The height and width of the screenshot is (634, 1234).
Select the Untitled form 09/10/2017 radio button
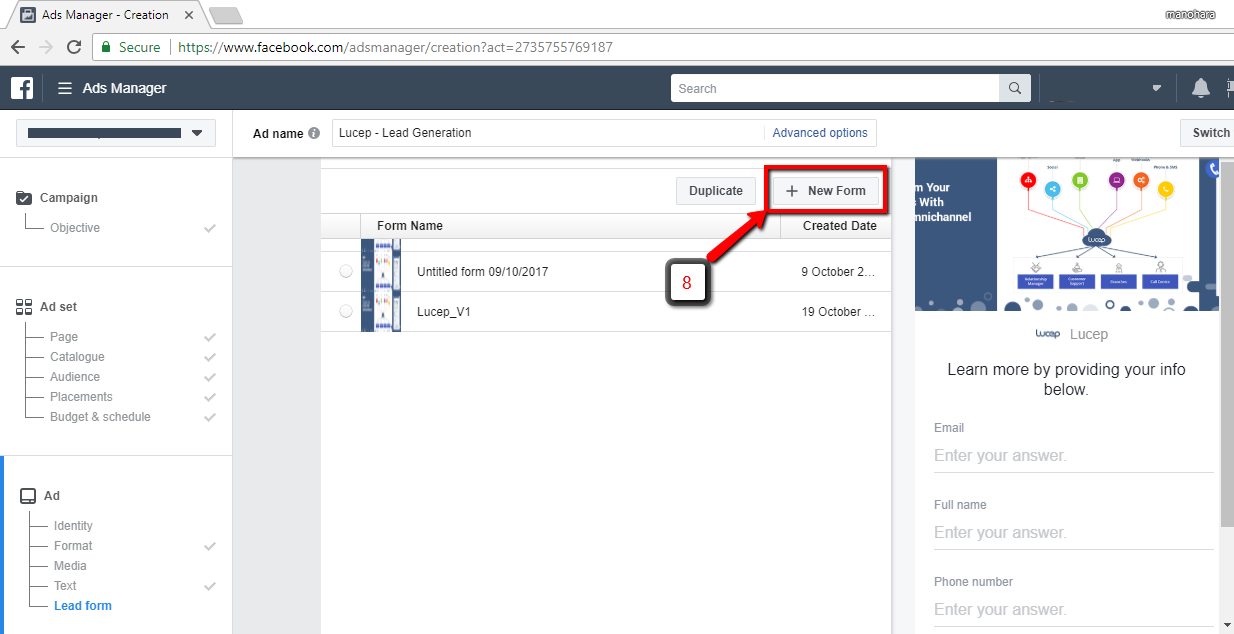pos(346,271)
